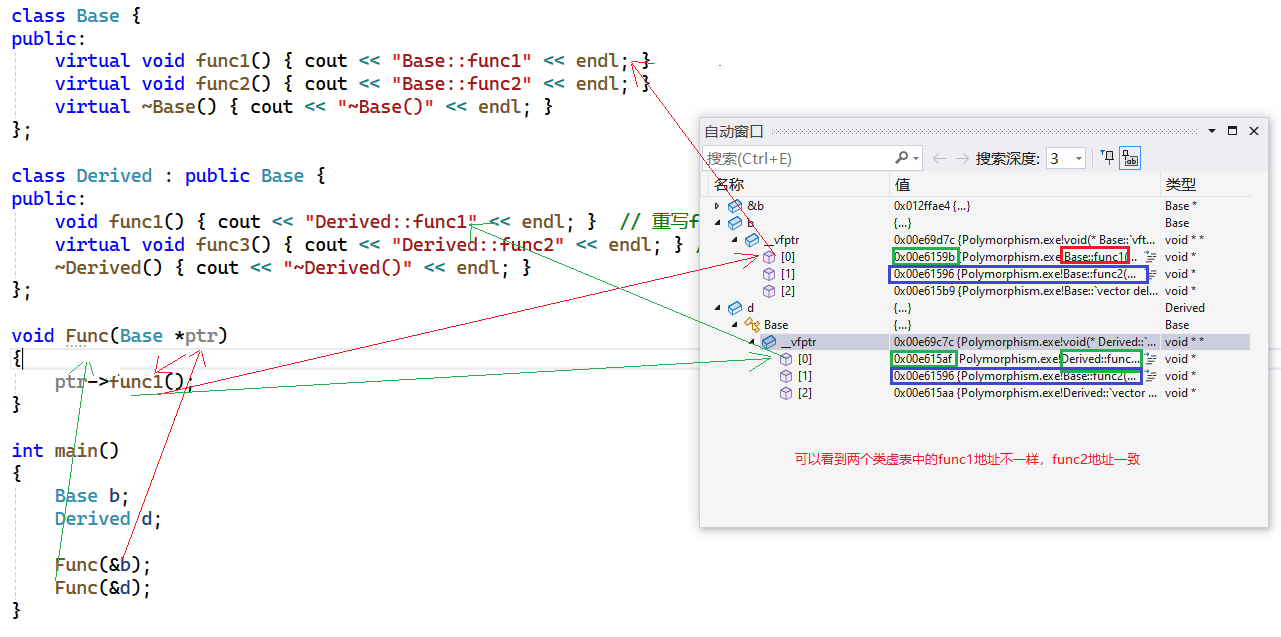Collapse the __vfptr node under b
Screen dimensions: 1281x637
pos(734,240)
